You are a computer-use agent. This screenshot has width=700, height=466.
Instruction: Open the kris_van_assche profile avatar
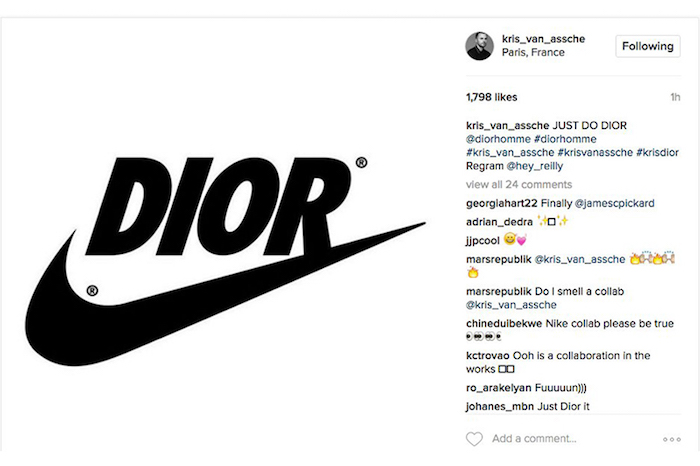[479, 46]
